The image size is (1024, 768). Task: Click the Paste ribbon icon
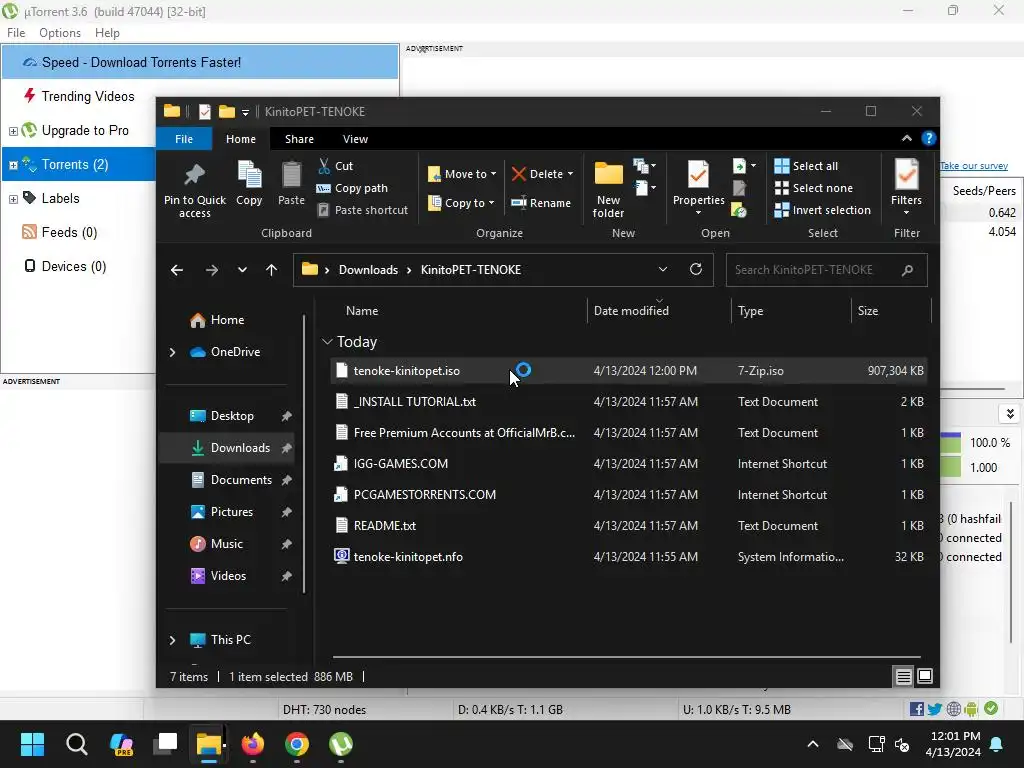pos(291,174)
